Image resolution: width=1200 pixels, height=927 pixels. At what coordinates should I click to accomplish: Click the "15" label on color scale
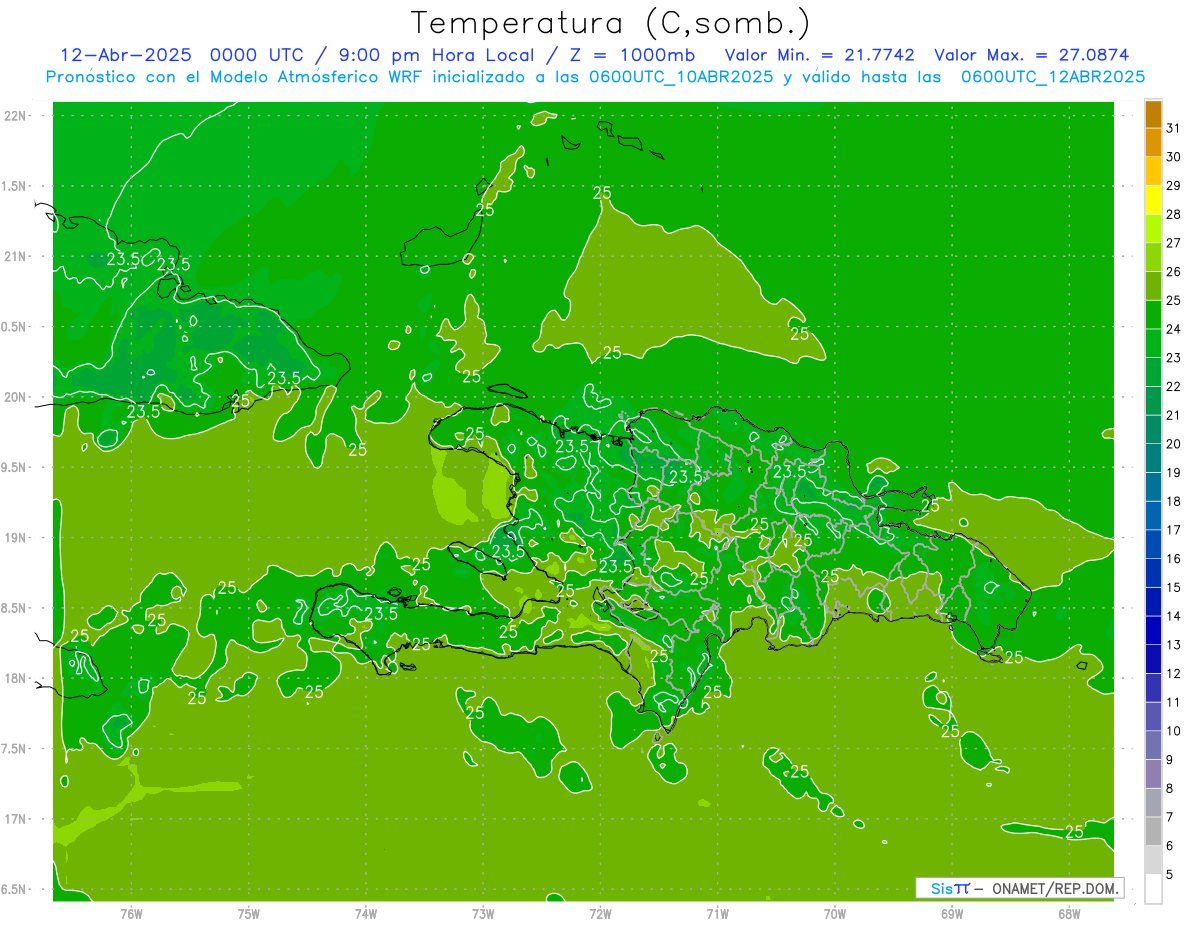tap(1174, 588)
